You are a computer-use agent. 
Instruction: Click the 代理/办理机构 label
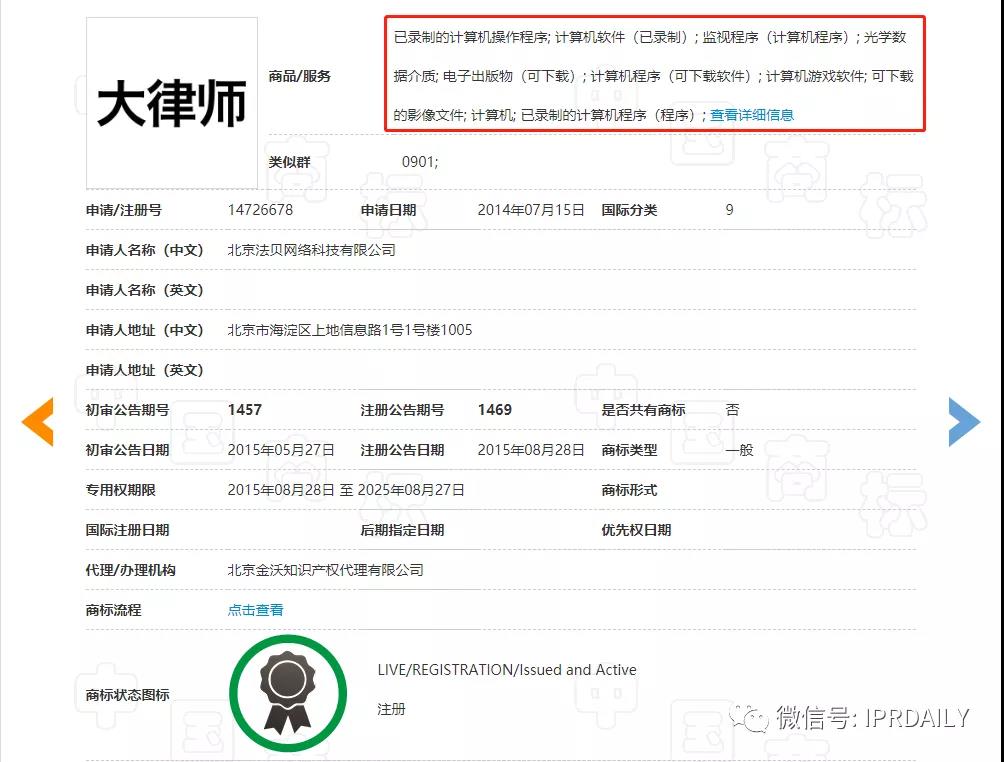click(x=131, y=570)
